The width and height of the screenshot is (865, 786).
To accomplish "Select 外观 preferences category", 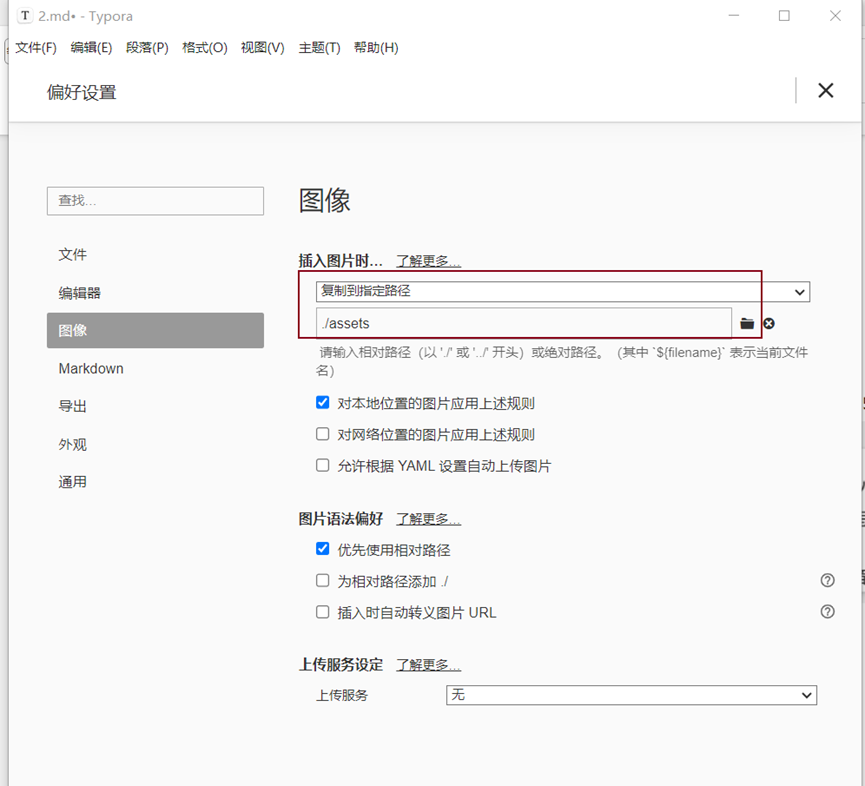I will click(x=155, y=445).
